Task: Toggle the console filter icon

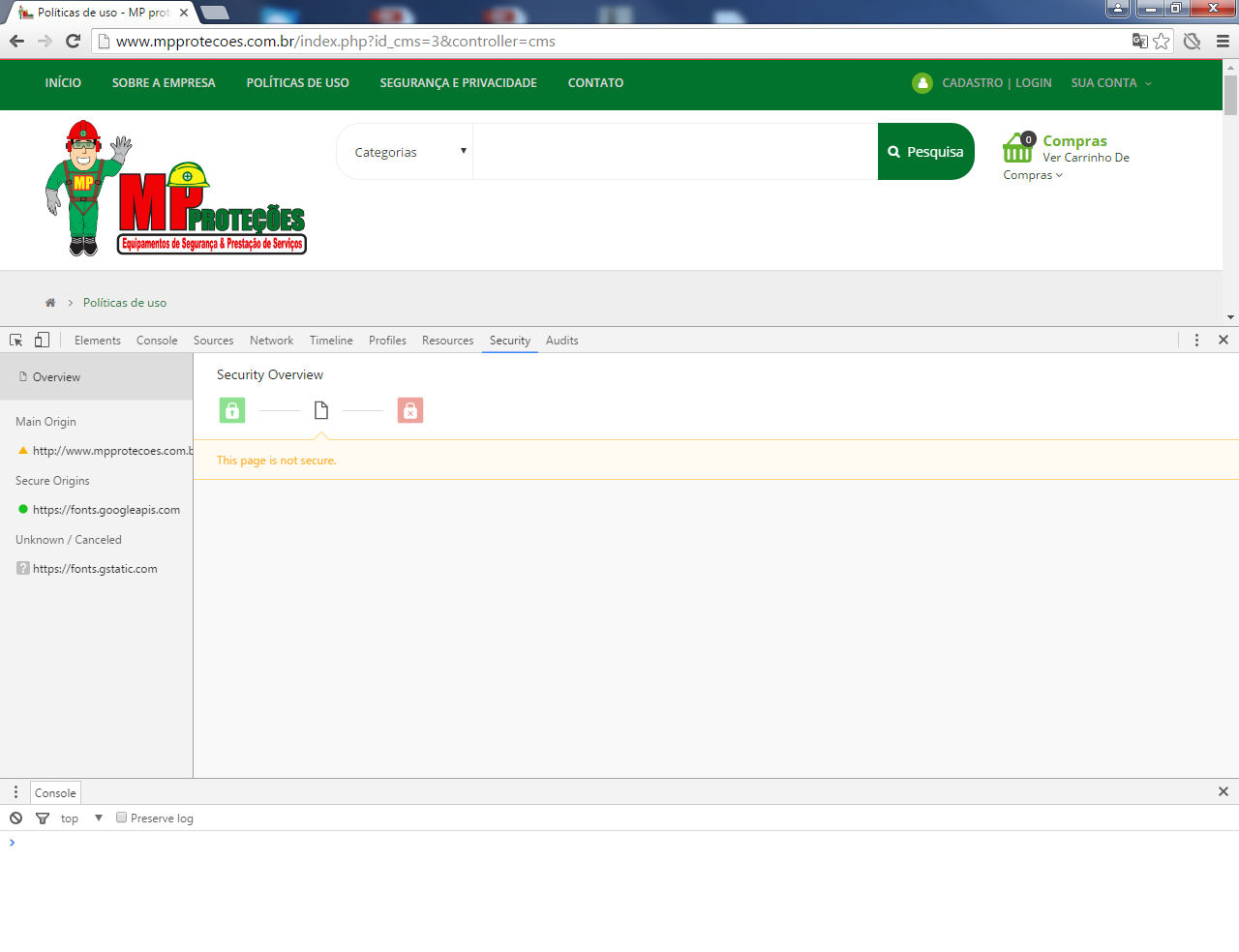Action: [x=43, y=818]
